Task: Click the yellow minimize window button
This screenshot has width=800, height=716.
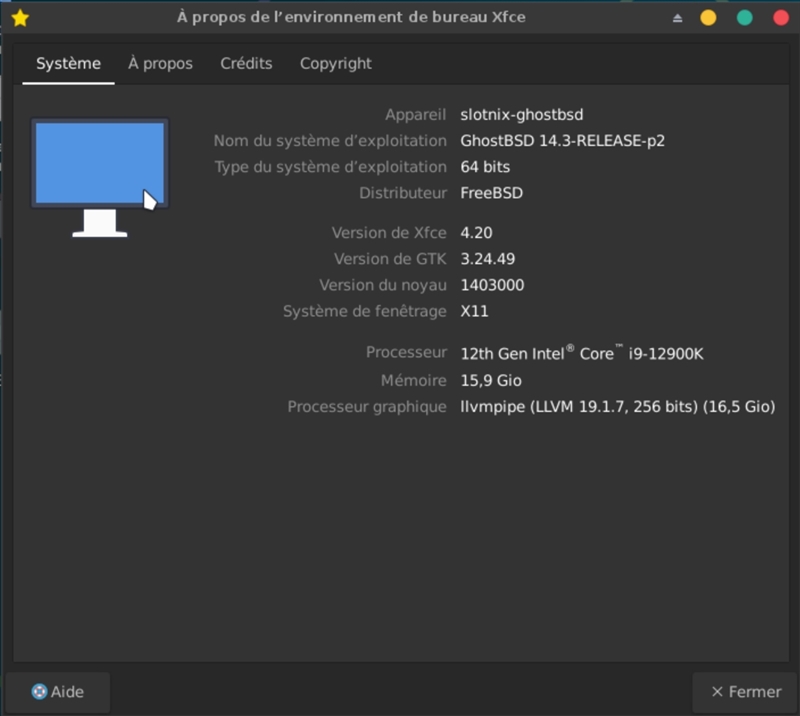Action: coord(708,18)
